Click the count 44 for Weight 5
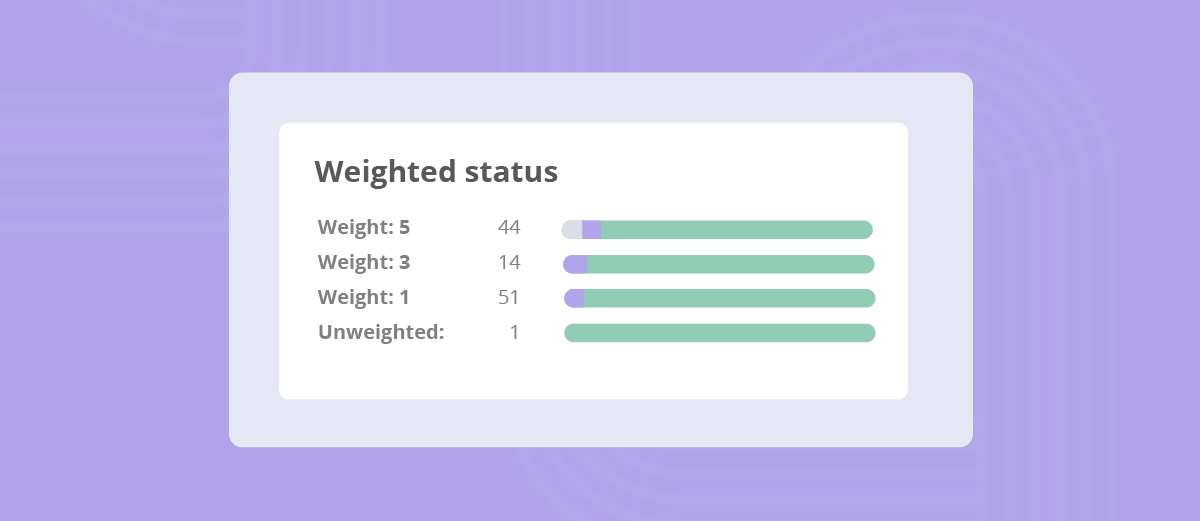Viewport: 1200px width, 521px height. 509,227
